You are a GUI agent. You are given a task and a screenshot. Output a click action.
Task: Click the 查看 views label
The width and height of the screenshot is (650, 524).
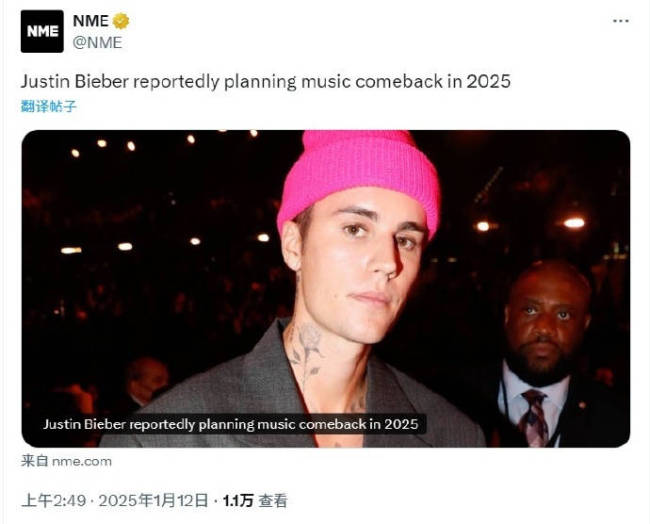pos(273,500)
